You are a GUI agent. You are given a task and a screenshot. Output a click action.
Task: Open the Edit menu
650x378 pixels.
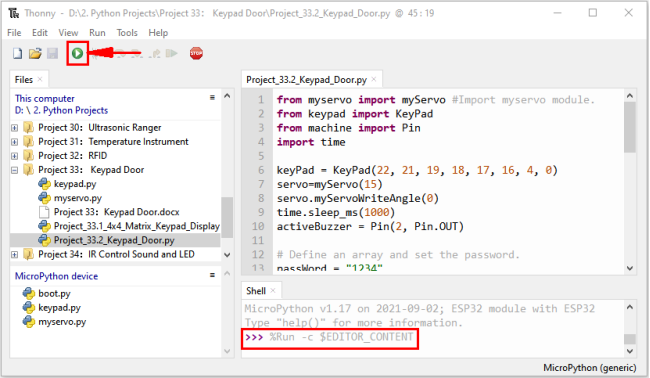[40, 33]
